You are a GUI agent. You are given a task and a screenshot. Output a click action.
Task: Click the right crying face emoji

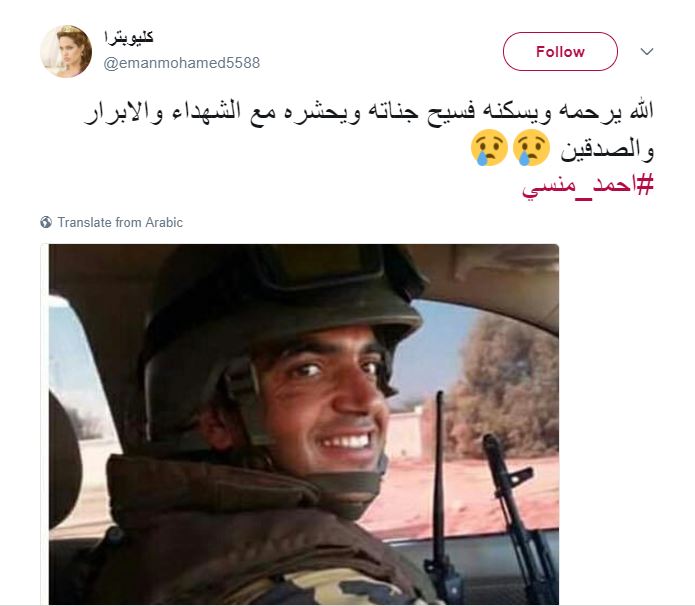point(531,148)
